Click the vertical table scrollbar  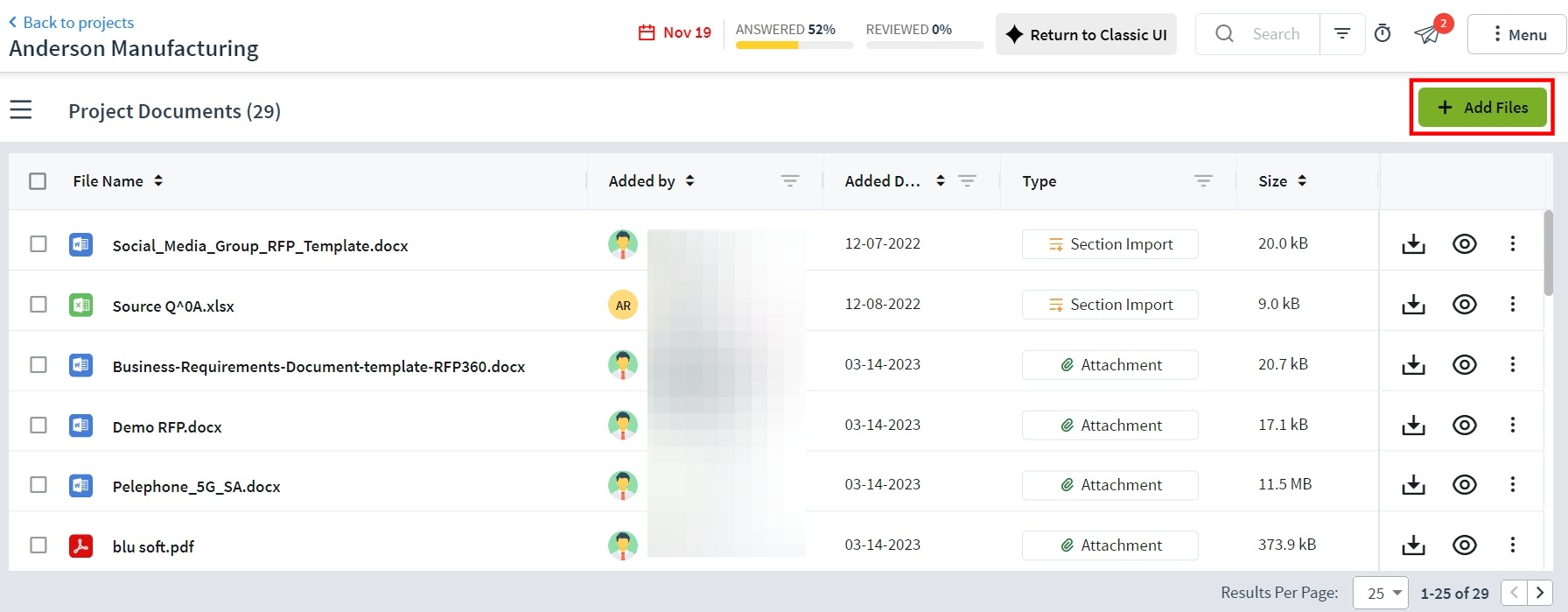click(x=1549, y=253)
